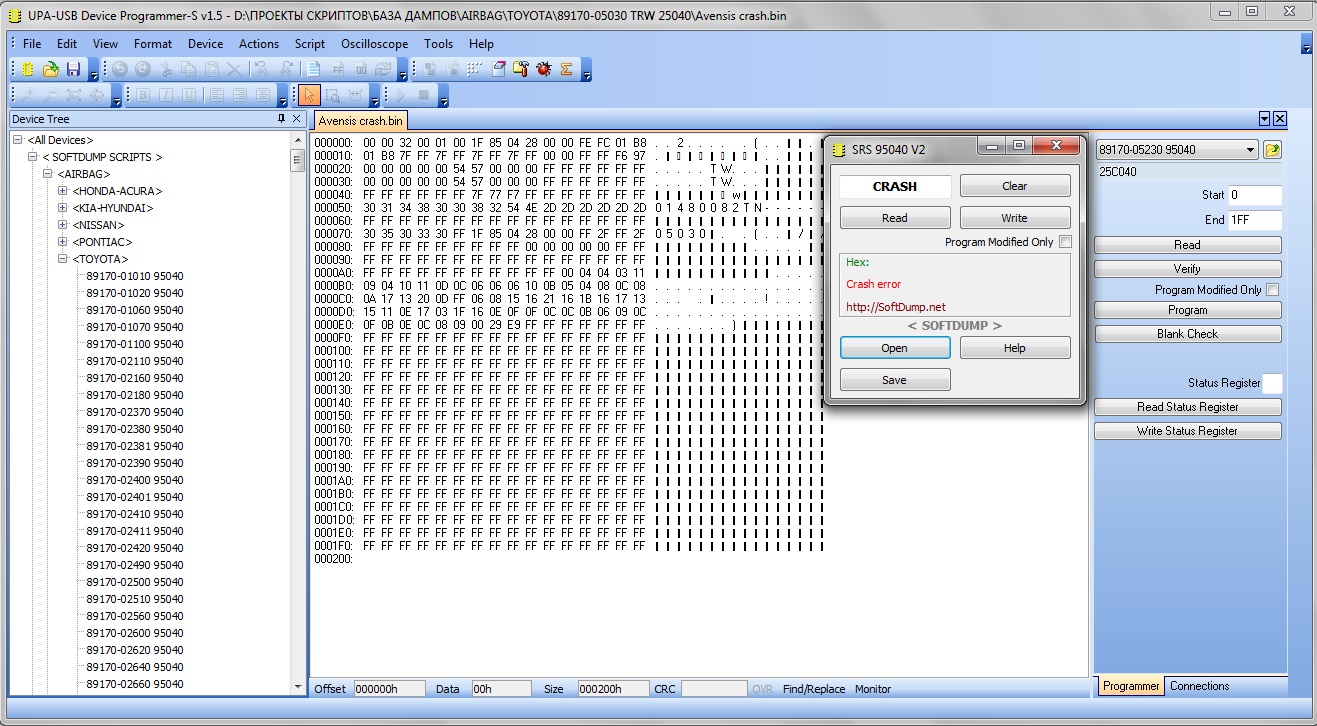Click the red bug debug icon

point(543,69)
